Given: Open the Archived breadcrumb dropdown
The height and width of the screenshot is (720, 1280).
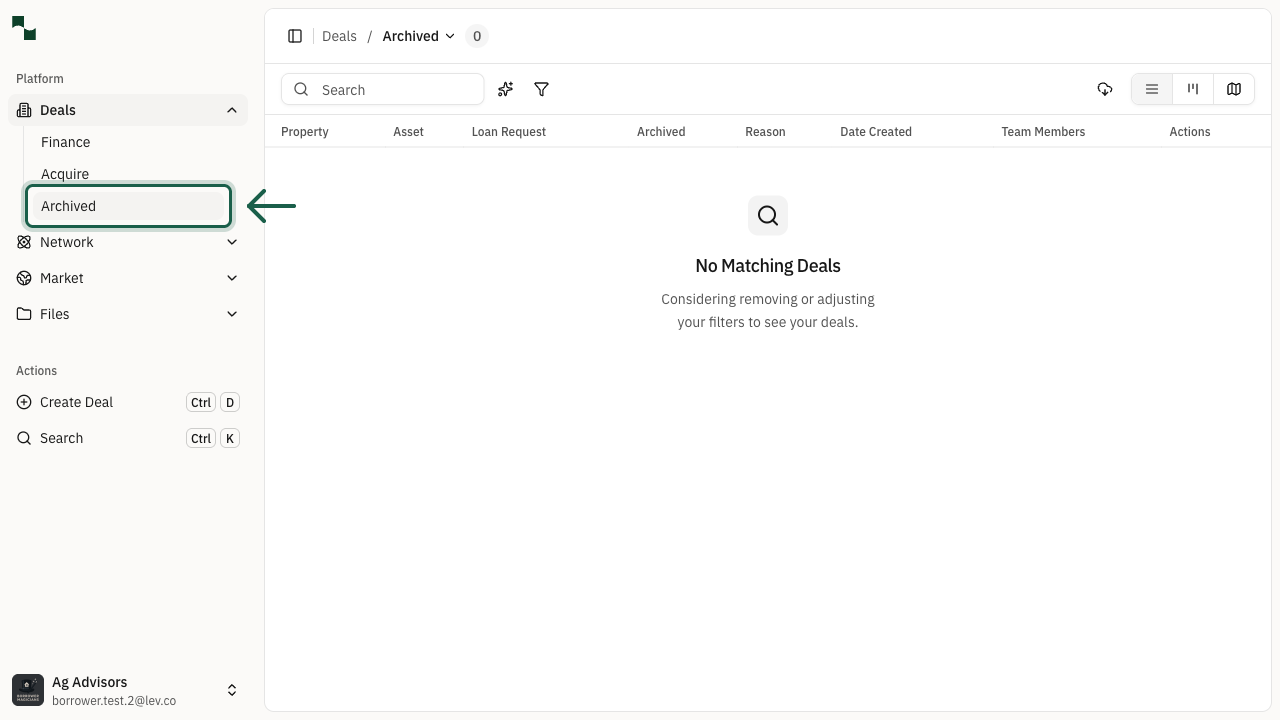Looking at the screenshot, I should (x=418, y=36).
